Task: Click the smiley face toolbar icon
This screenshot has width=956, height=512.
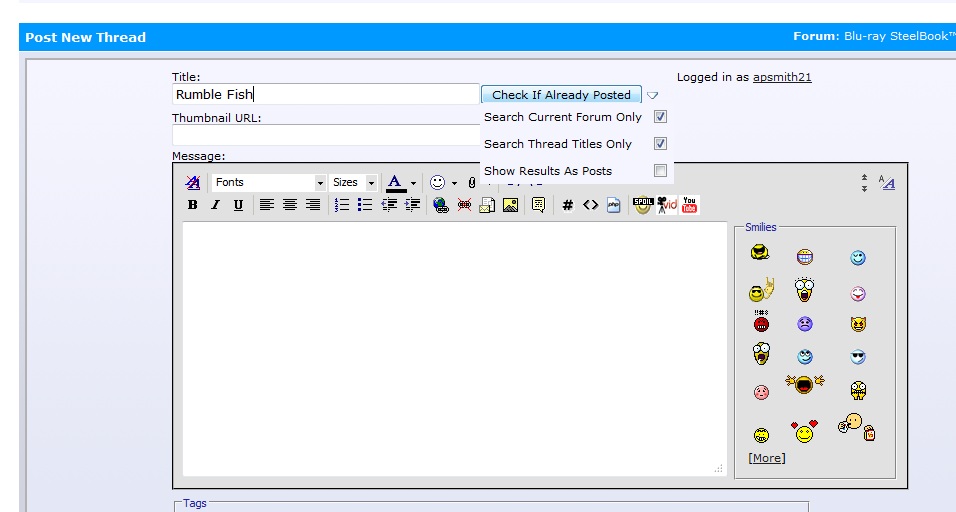Action: (437, 182)
